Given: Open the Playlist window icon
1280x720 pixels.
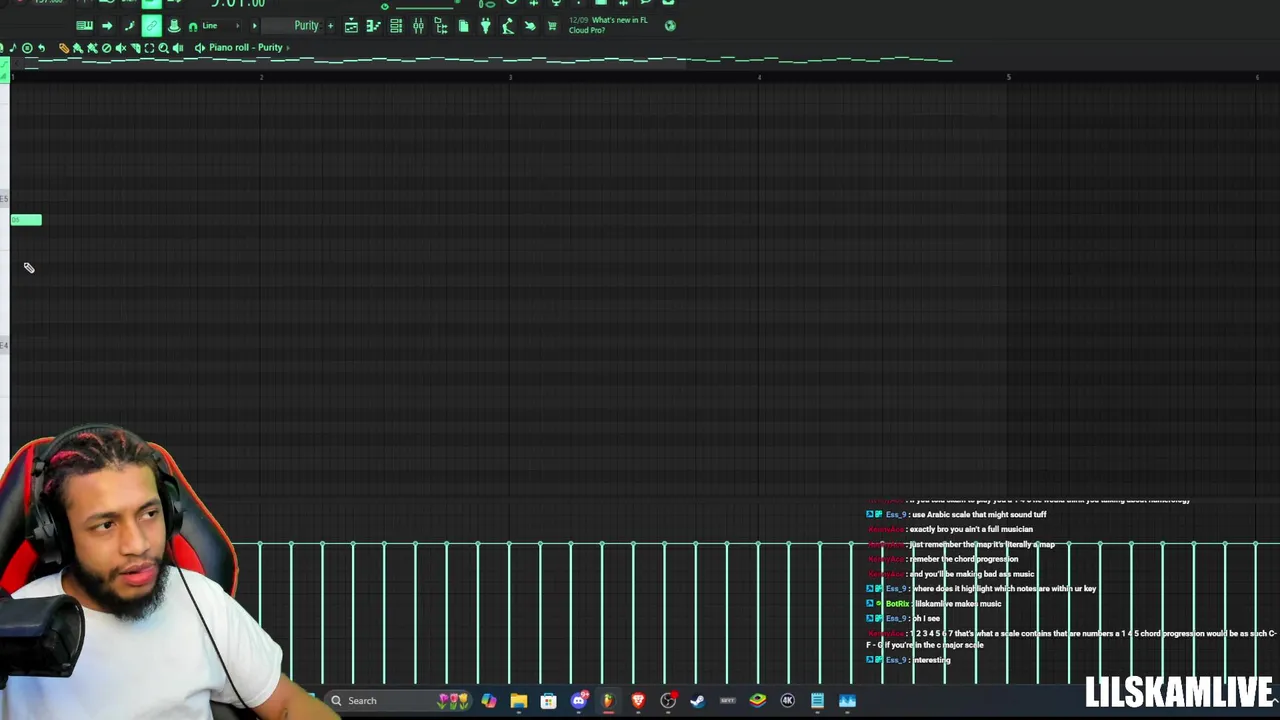Looking at the screenshot, I should click(351, 26).
